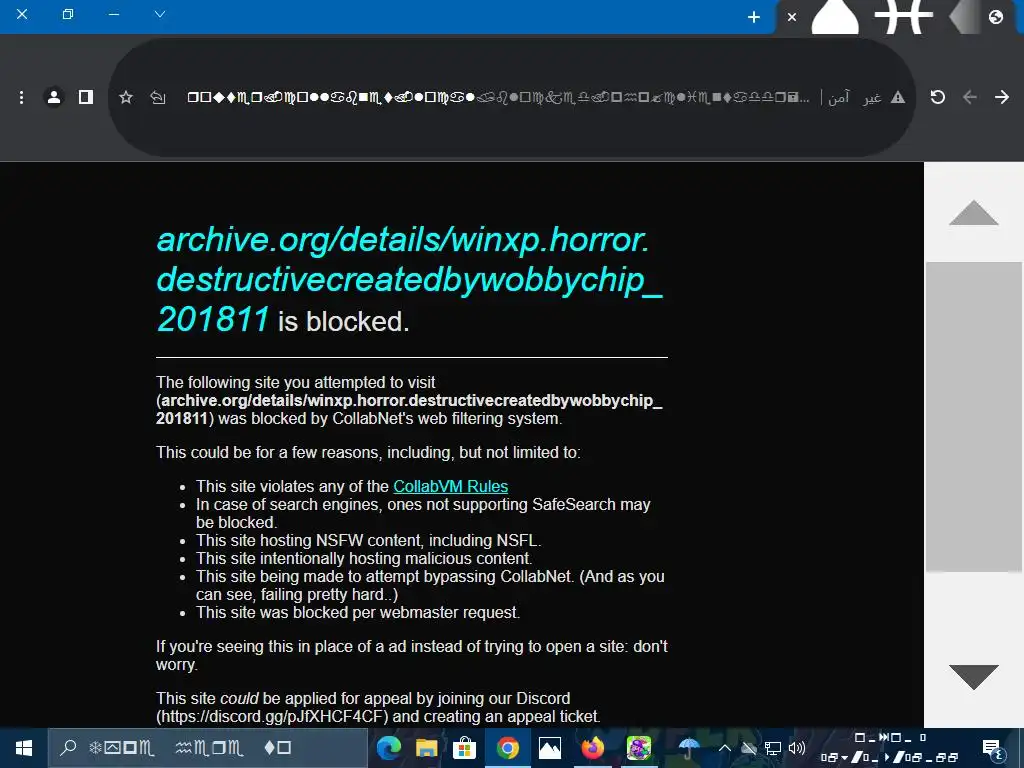Open a new tab with the plus button
The width and height of the screenshot is (1024, 768).
[754, 17]
